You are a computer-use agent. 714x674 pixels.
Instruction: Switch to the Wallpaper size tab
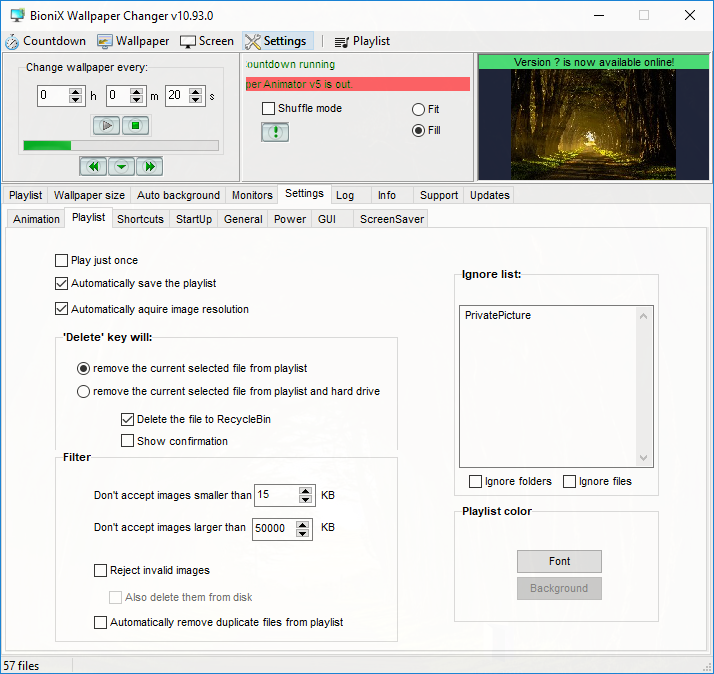[x=89, y=195]
